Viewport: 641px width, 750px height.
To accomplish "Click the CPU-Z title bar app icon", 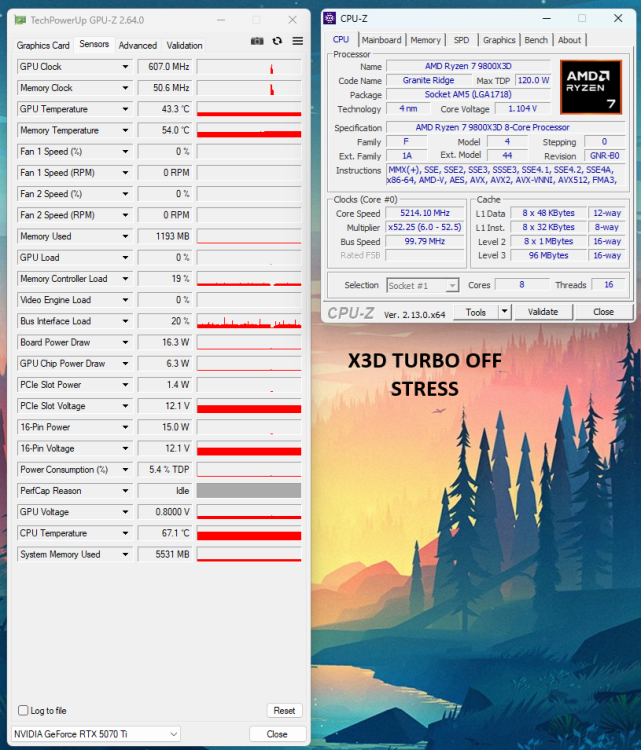I will pyautogui.click(x=330, y=18).
